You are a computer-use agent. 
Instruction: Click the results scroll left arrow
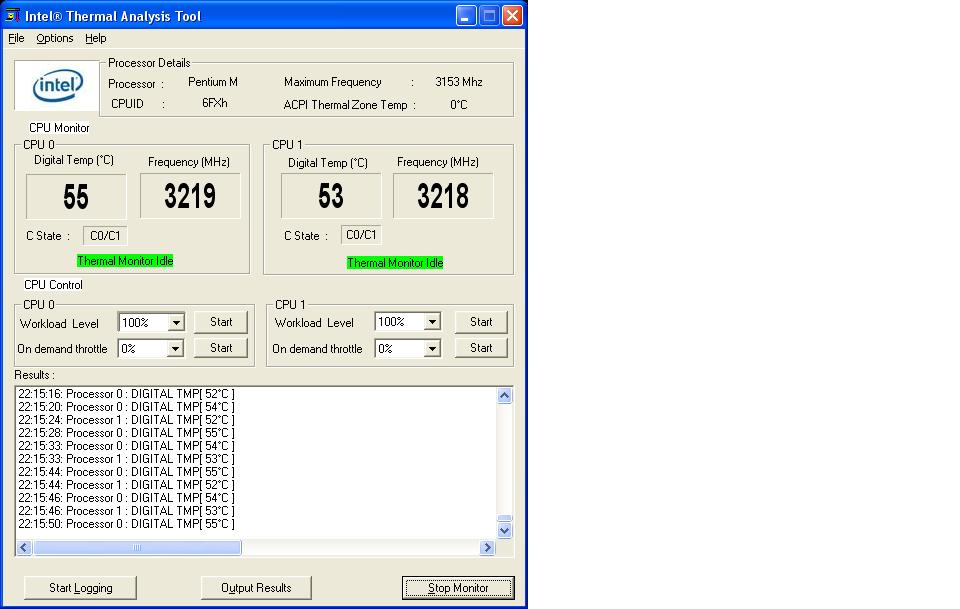(24, 547)
